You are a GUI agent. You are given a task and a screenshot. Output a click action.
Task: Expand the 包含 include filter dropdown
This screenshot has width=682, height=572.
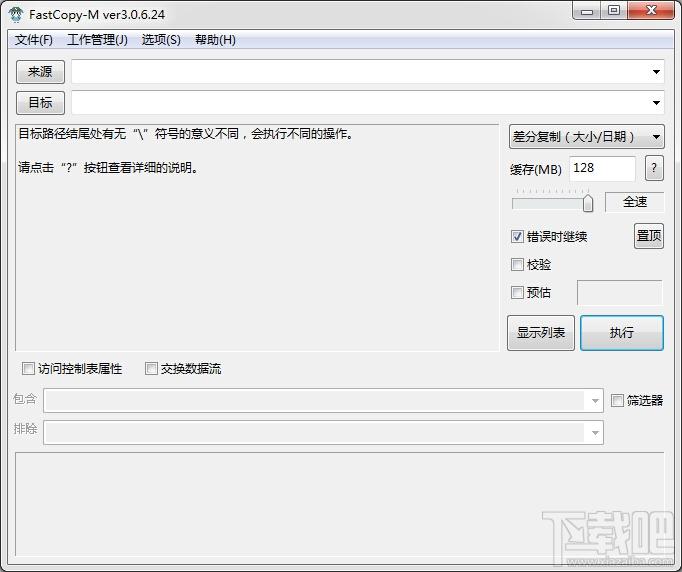[x=595, y=401]
